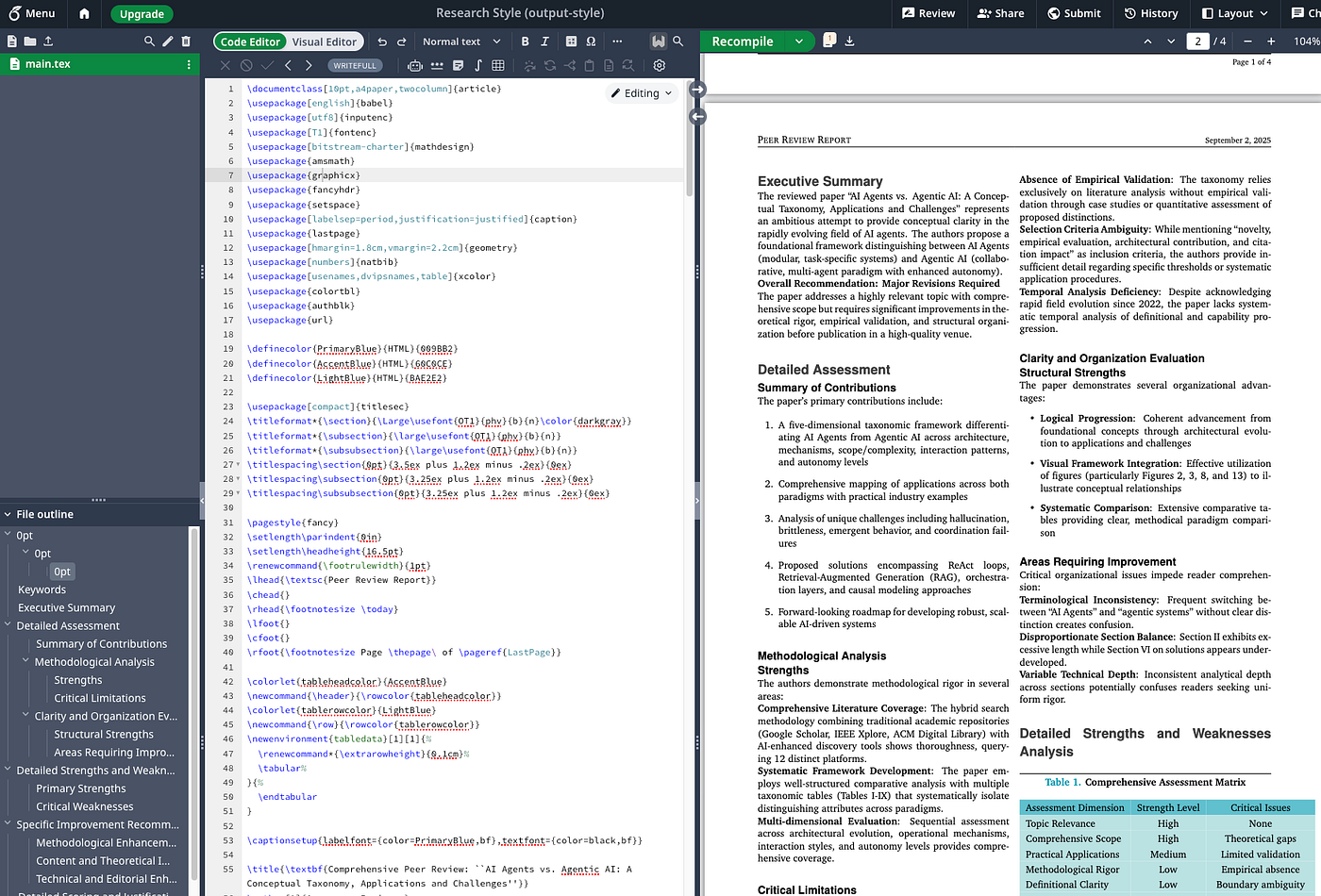
Task: Collapse Methodological Analysis outline item
Action: click(x=25, y=662)
